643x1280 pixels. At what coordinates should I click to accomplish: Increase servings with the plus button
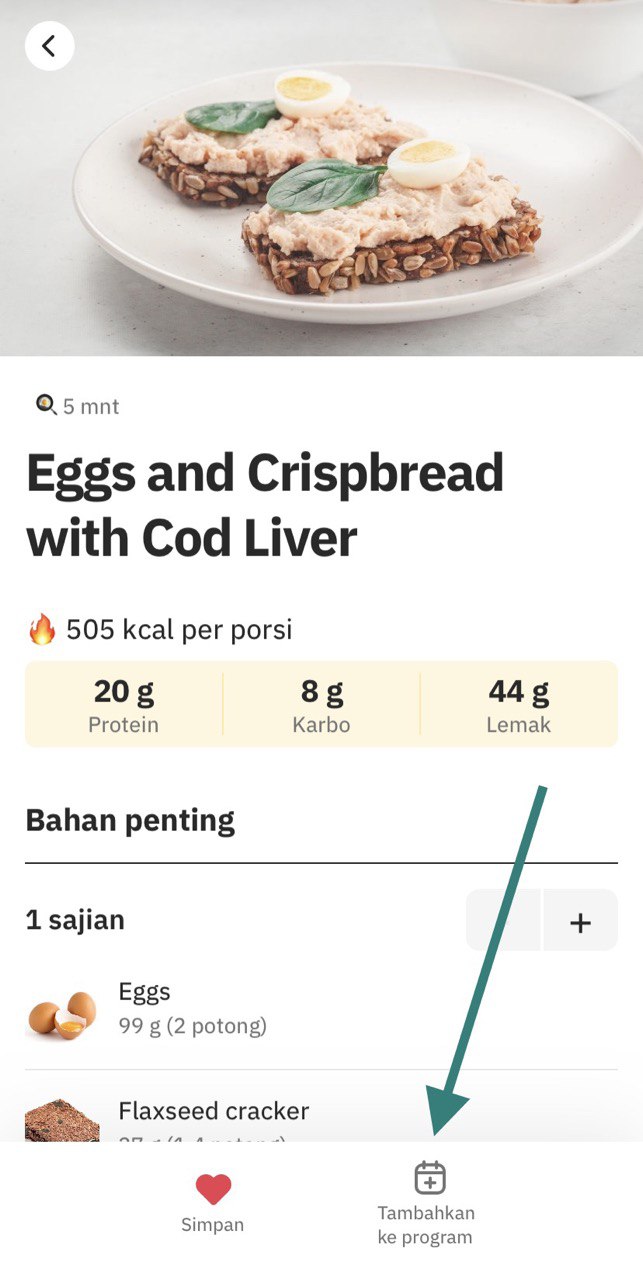[x=580, y=921]
